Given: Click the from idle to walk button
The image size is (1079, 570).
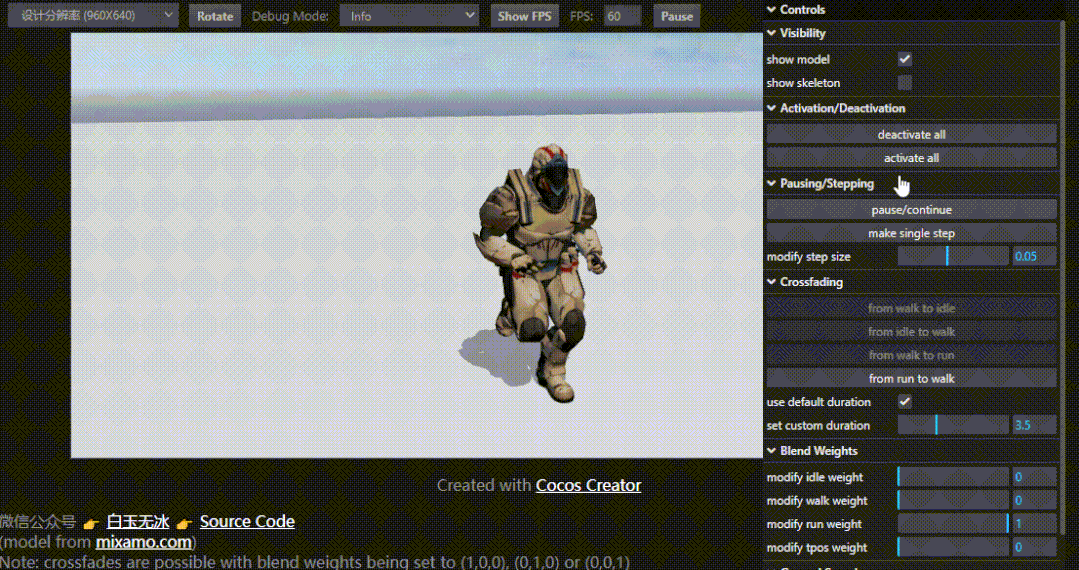Looking at the screenshot, I should pyautogui.click(x=911, y=331).
